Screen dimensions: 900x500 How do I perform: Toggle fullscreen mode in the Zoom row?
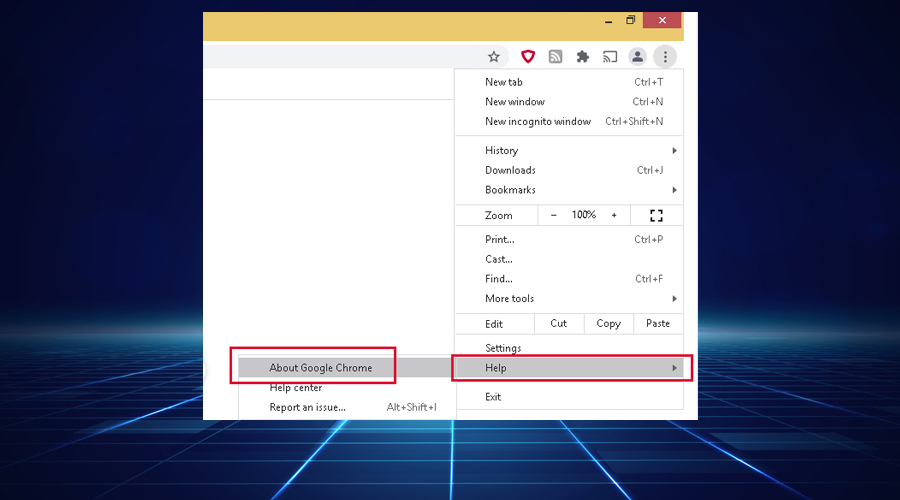tap(656, 215)
